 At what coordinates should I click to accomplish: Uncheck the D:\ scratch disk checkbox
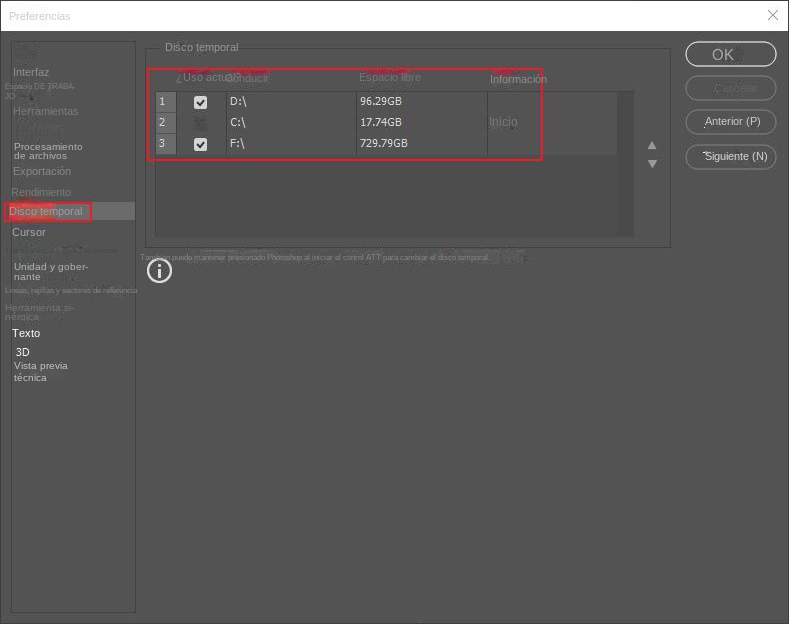pos(200,102)
